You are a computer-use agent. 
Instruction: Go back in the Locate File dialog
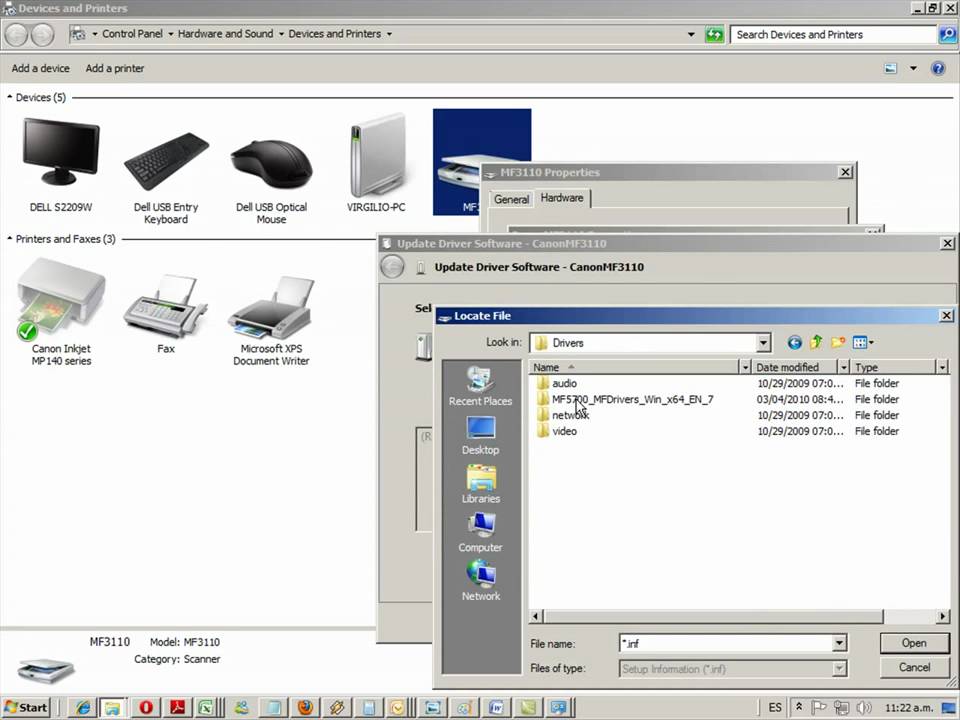pos(794,343)
